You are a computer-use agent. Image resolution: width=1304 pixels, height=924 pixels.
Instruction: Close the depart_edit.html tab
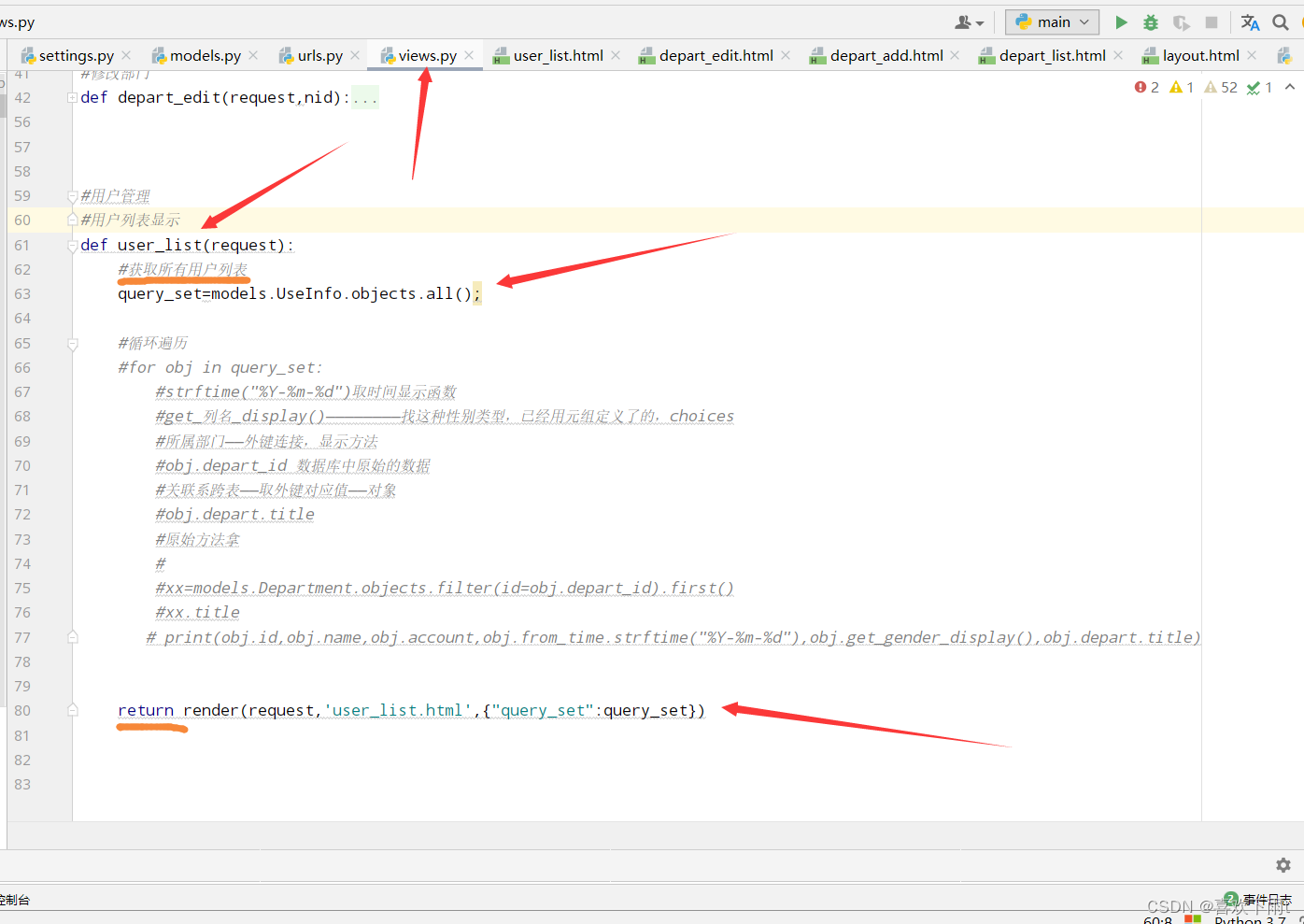point(786,55)
